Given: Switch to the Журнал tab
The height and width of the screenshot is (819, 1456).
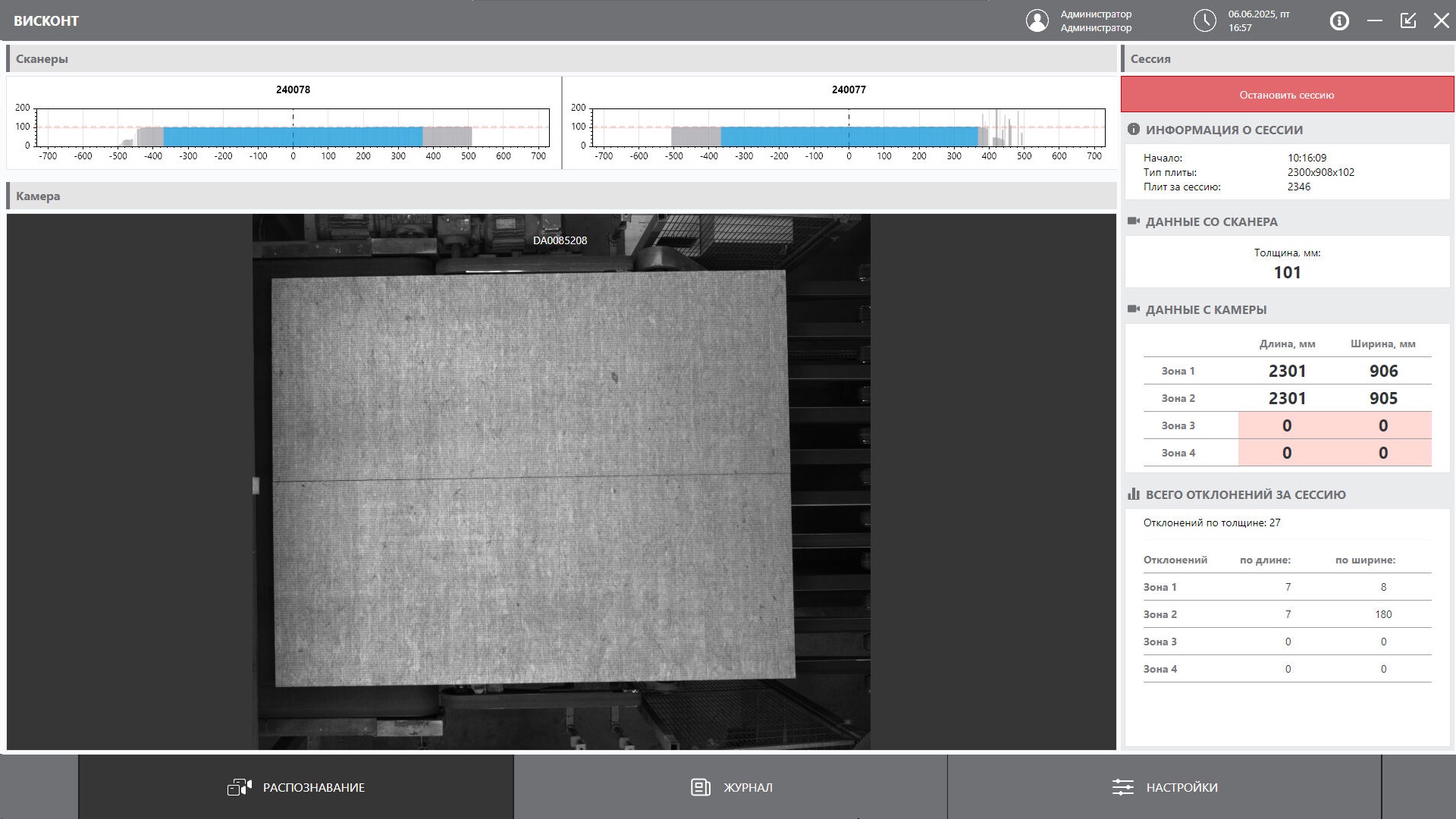Looking at the screenshot, I should [731, 787].
